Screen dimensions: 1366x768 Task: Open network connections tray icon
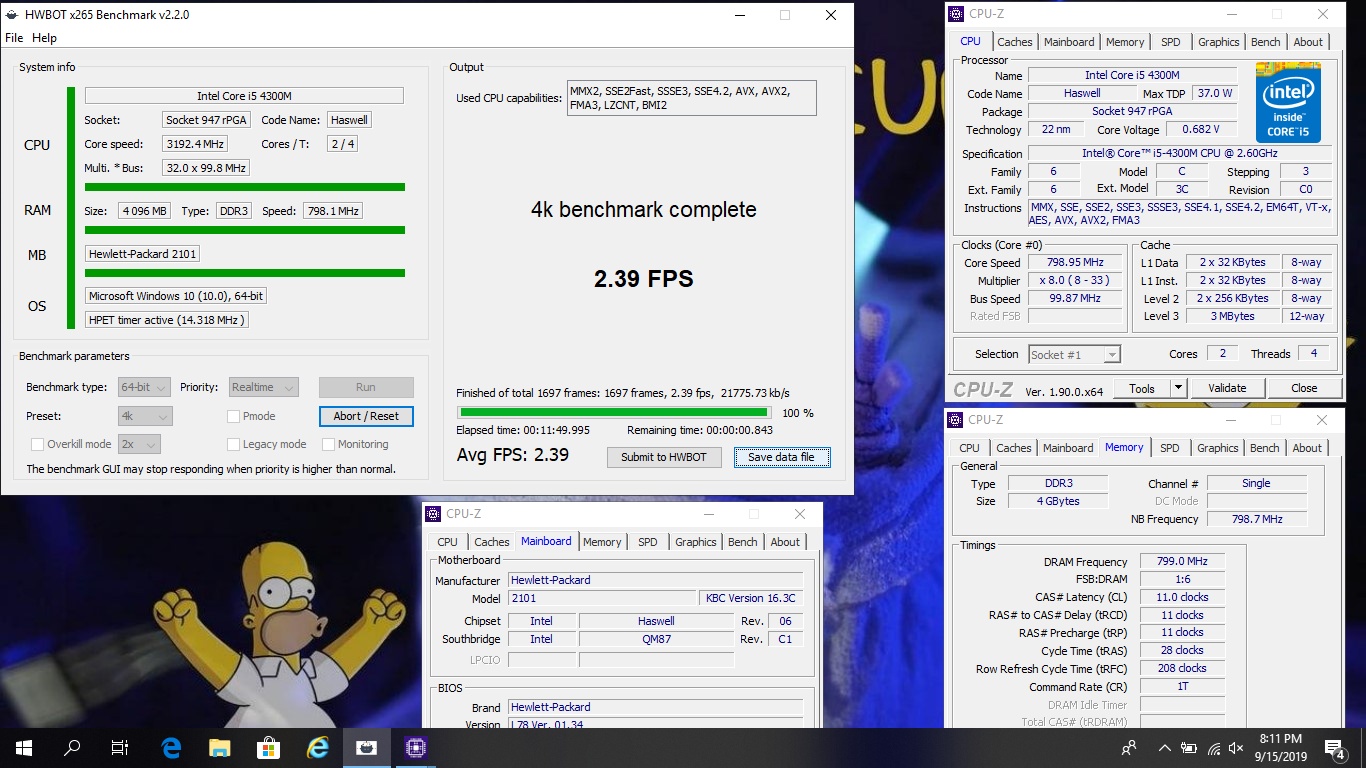1213,747
